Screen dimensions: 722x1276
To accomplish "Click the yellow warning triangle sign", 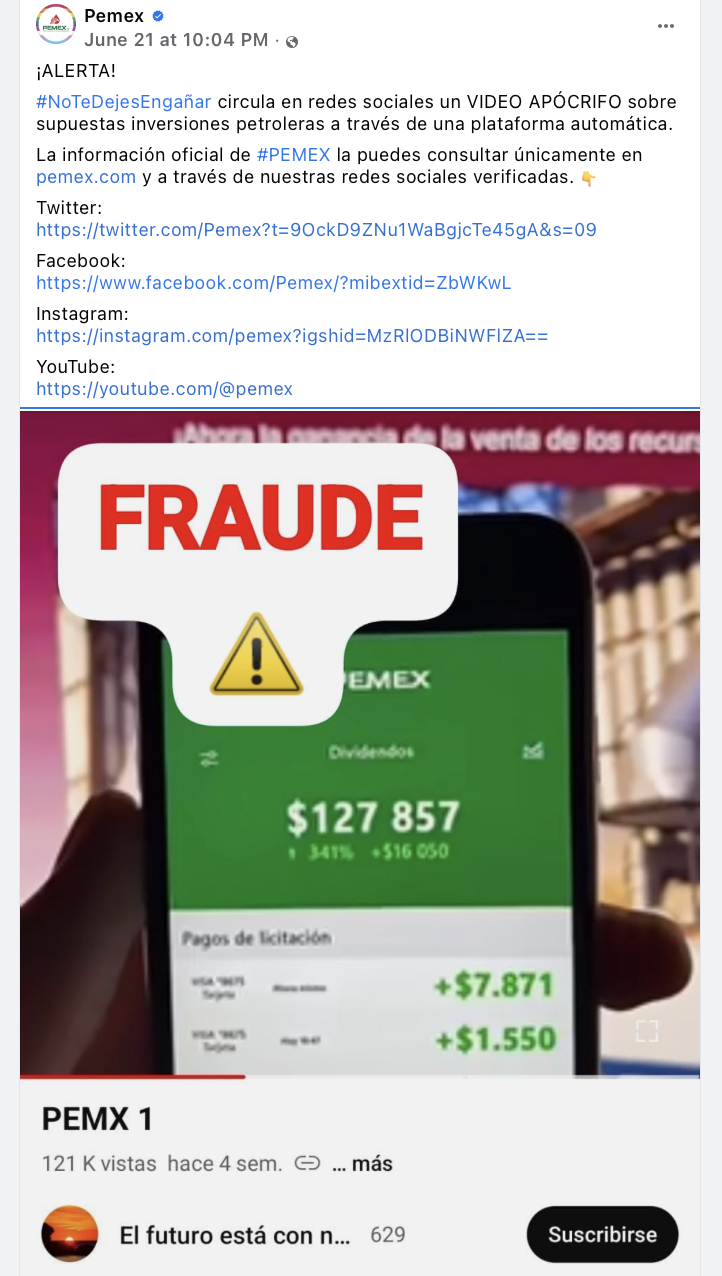I will tap(256, 655).
